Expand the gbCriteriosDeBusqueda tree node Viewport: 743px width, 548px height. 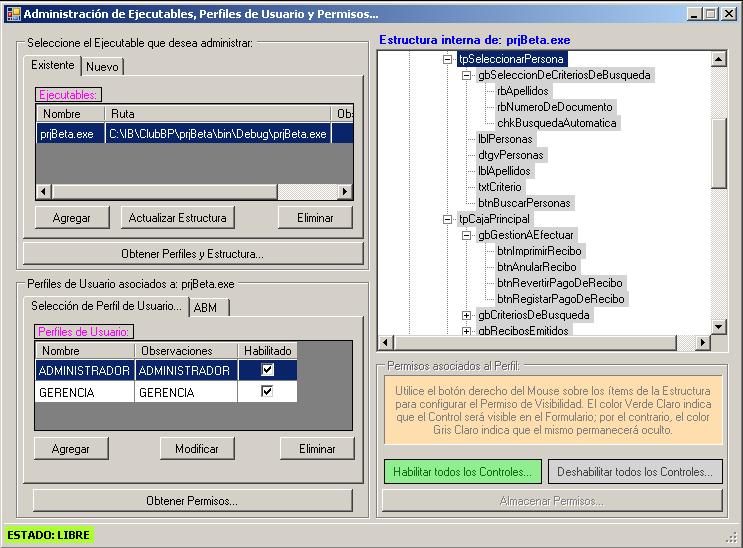(x=466, y=315)
